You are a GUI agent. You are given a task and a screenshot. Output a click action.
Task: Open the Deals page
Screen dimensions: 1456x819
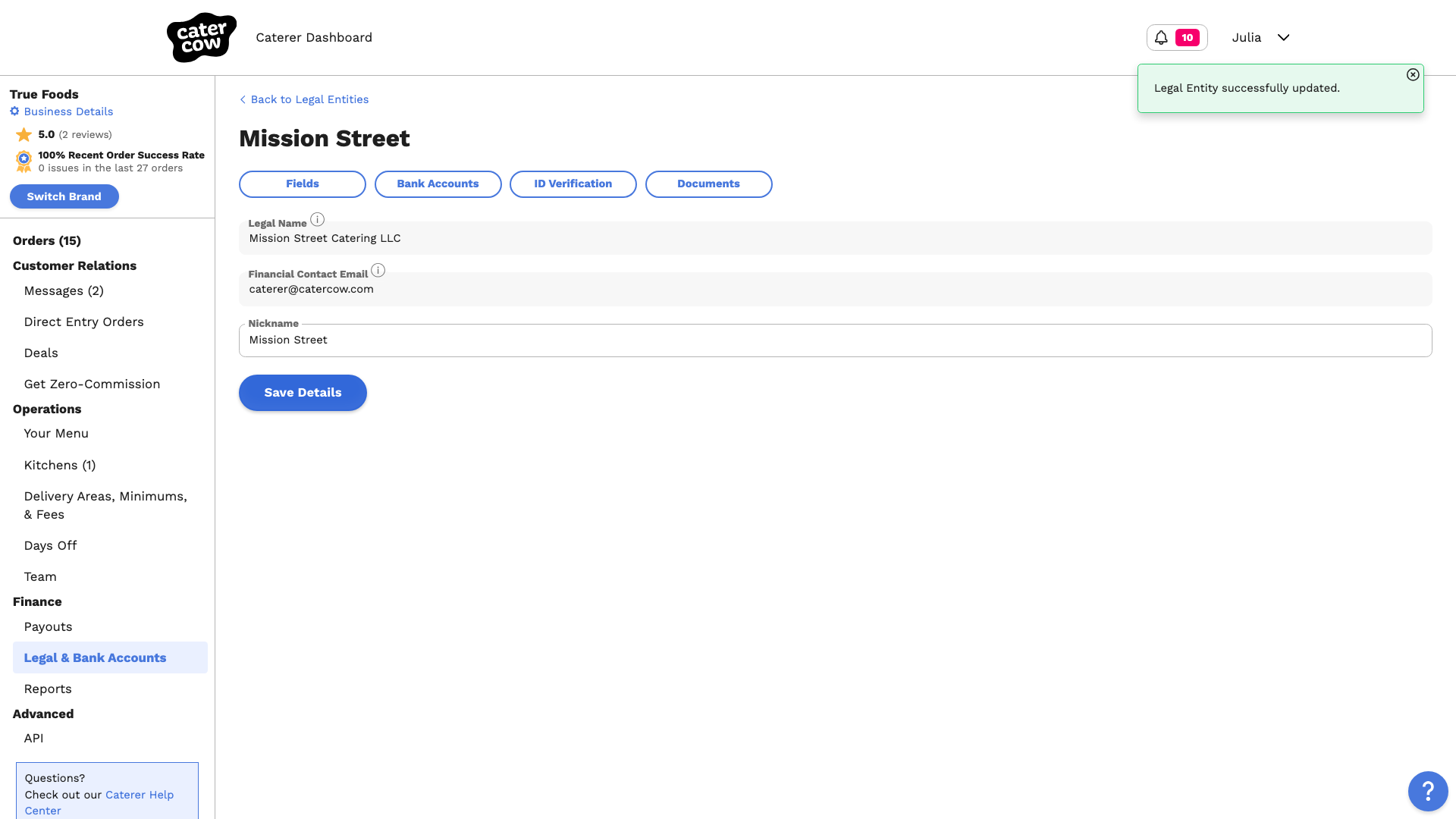41,353
